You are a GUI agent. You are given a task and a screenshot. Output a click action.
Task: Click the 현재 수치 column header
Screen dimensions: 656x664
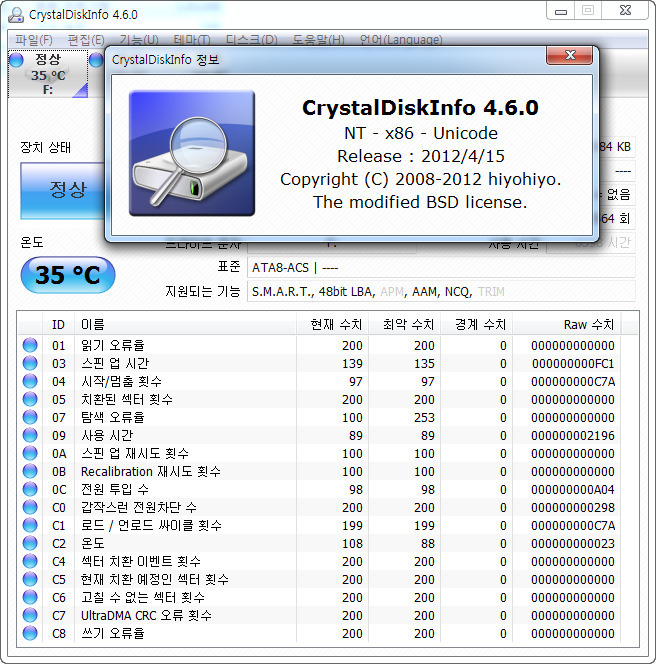click(332, 325)
